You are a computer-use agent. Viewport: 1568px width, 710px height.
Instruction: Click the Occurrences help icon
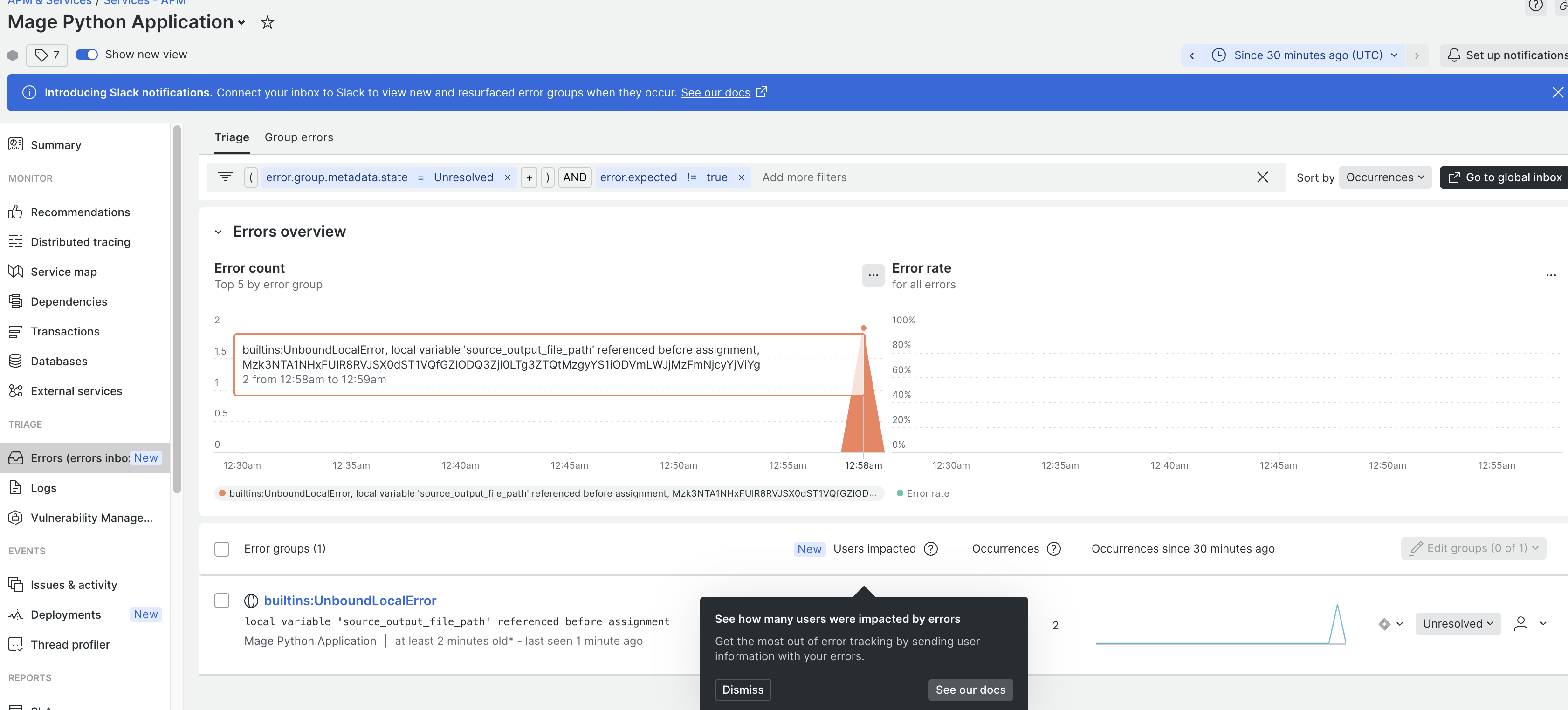1054,549
